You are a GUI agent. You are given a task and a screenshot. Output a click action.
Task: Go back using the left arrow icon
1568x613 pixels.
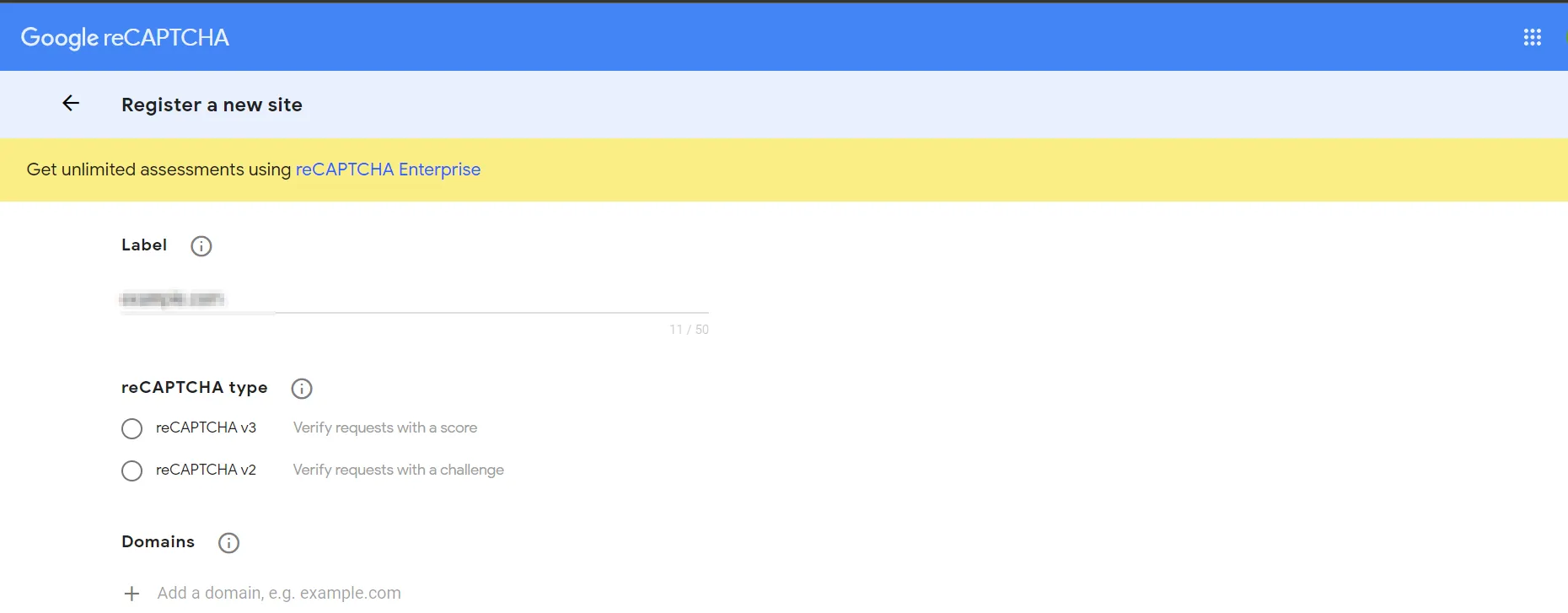[x=71, y=103]
